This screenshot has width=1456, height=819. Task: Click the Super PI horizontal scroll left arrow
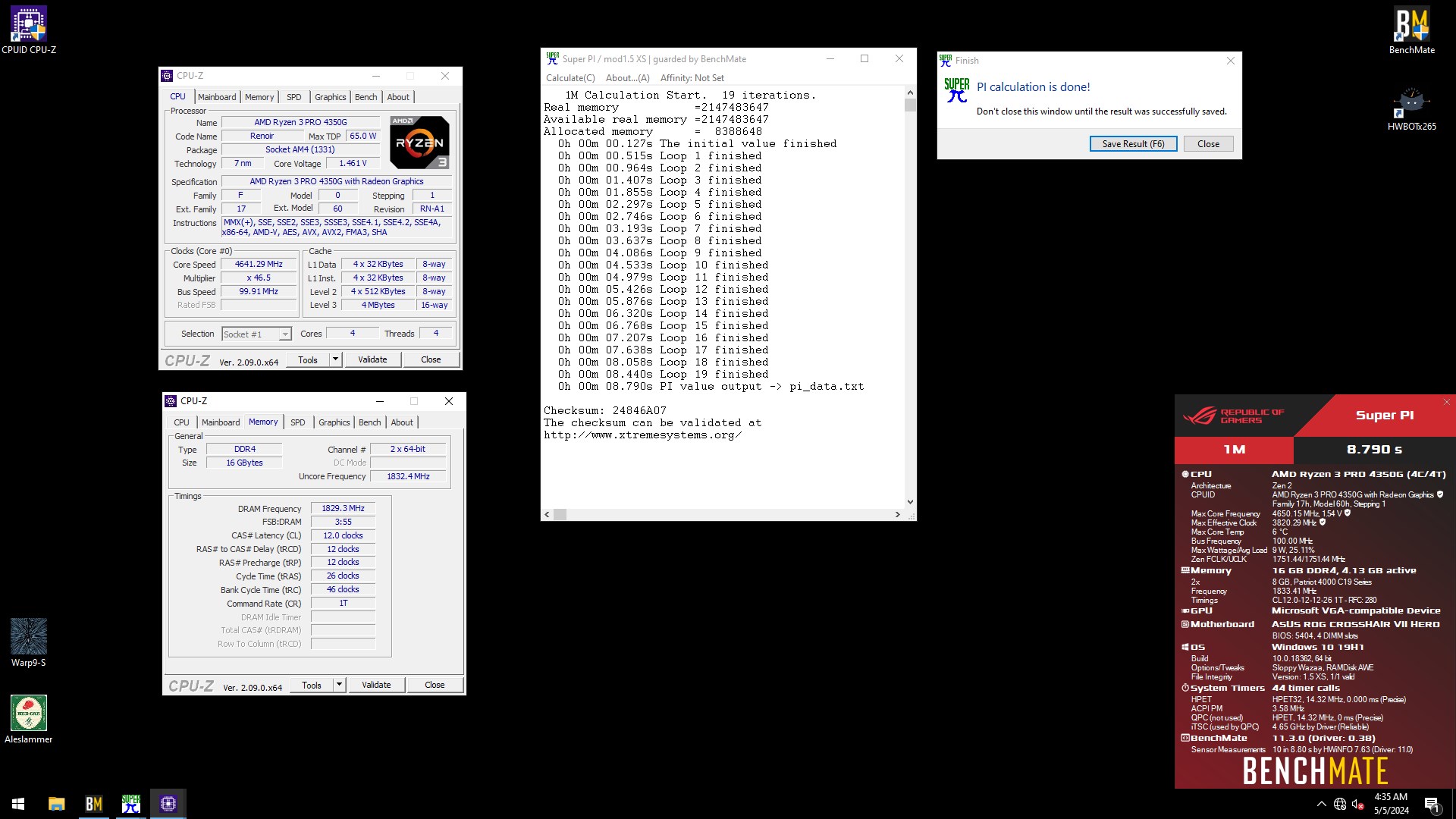547,514
